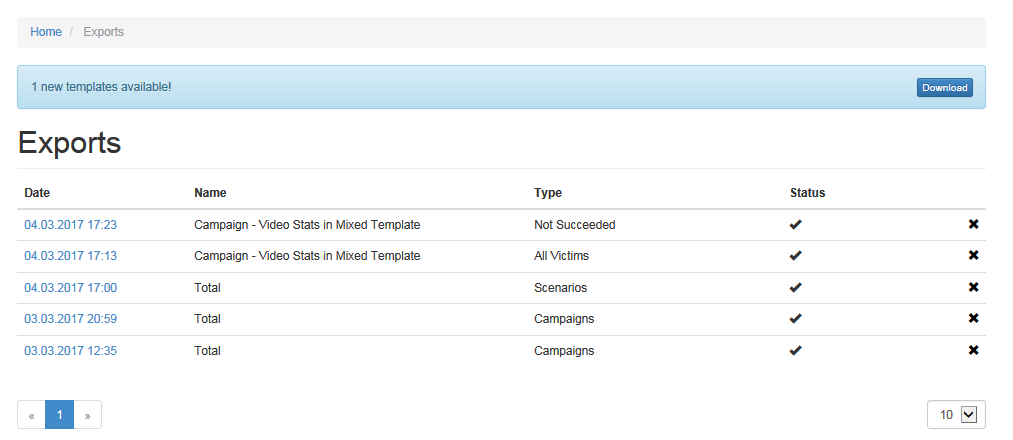Image resolution: width=1013 pixels, height=440 pixels.
Task: Delete the 04.03.2017 17:13 export
Action: click(x=973, y=255)
